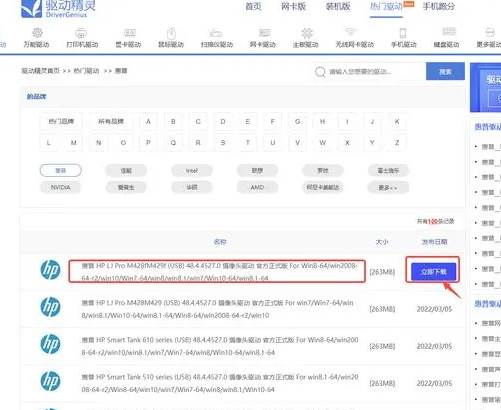Select the 热门驱动 tab
This screenshot has height=410, width=501.
coord(386,6)
